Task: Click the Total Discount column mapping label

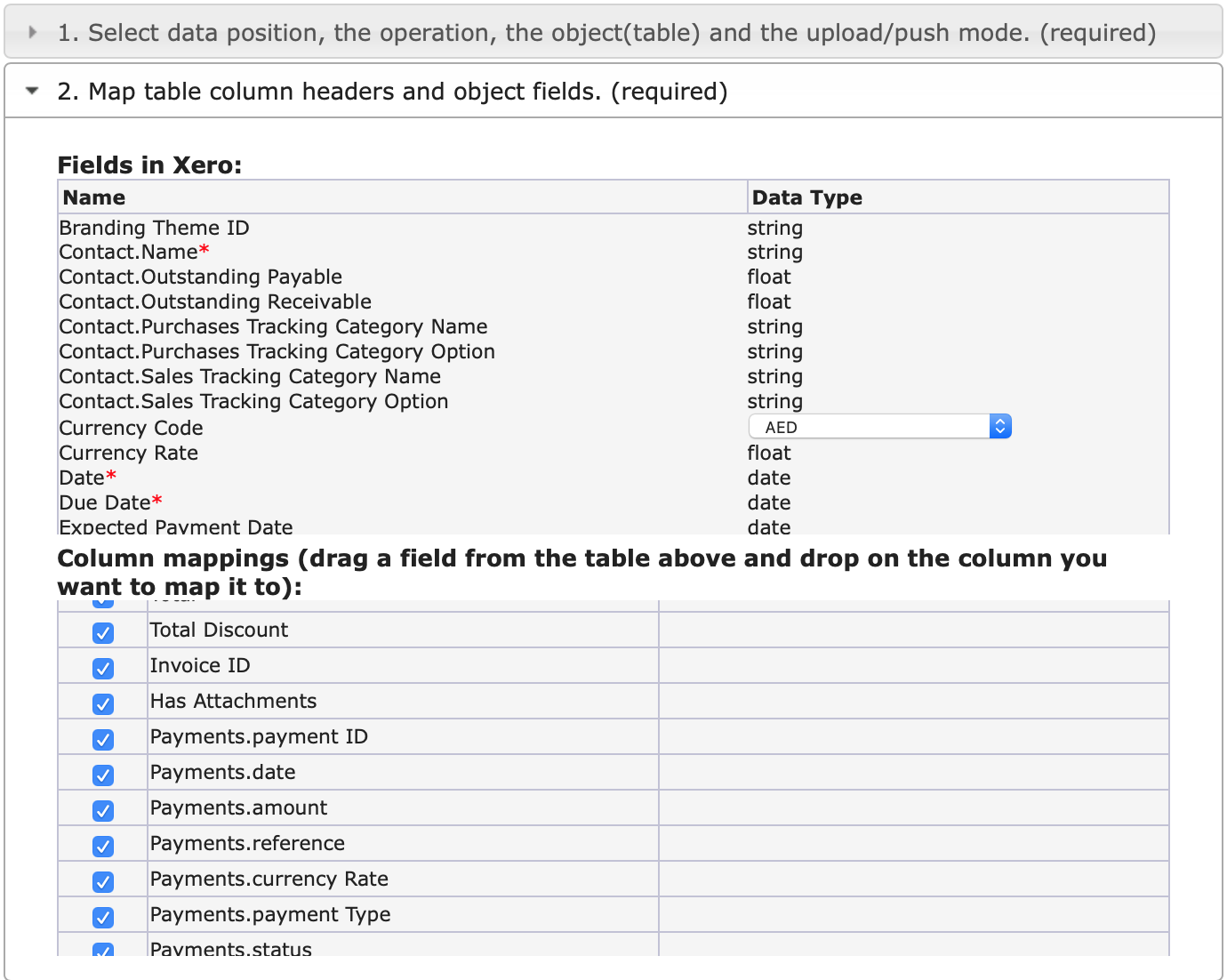Action: [x=219, y=630]
